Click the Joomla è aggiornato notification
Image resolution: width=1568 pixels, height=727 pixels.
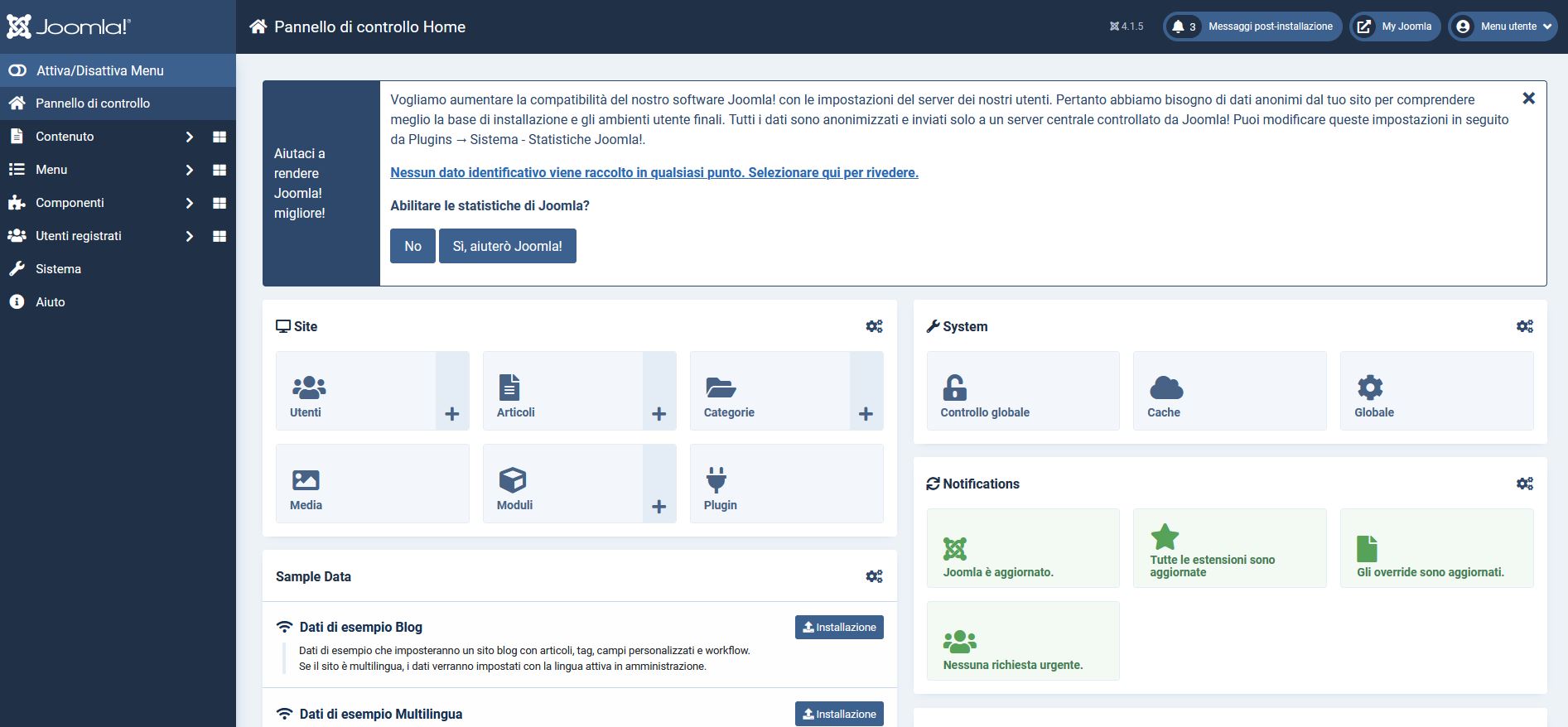[1023, 548]
